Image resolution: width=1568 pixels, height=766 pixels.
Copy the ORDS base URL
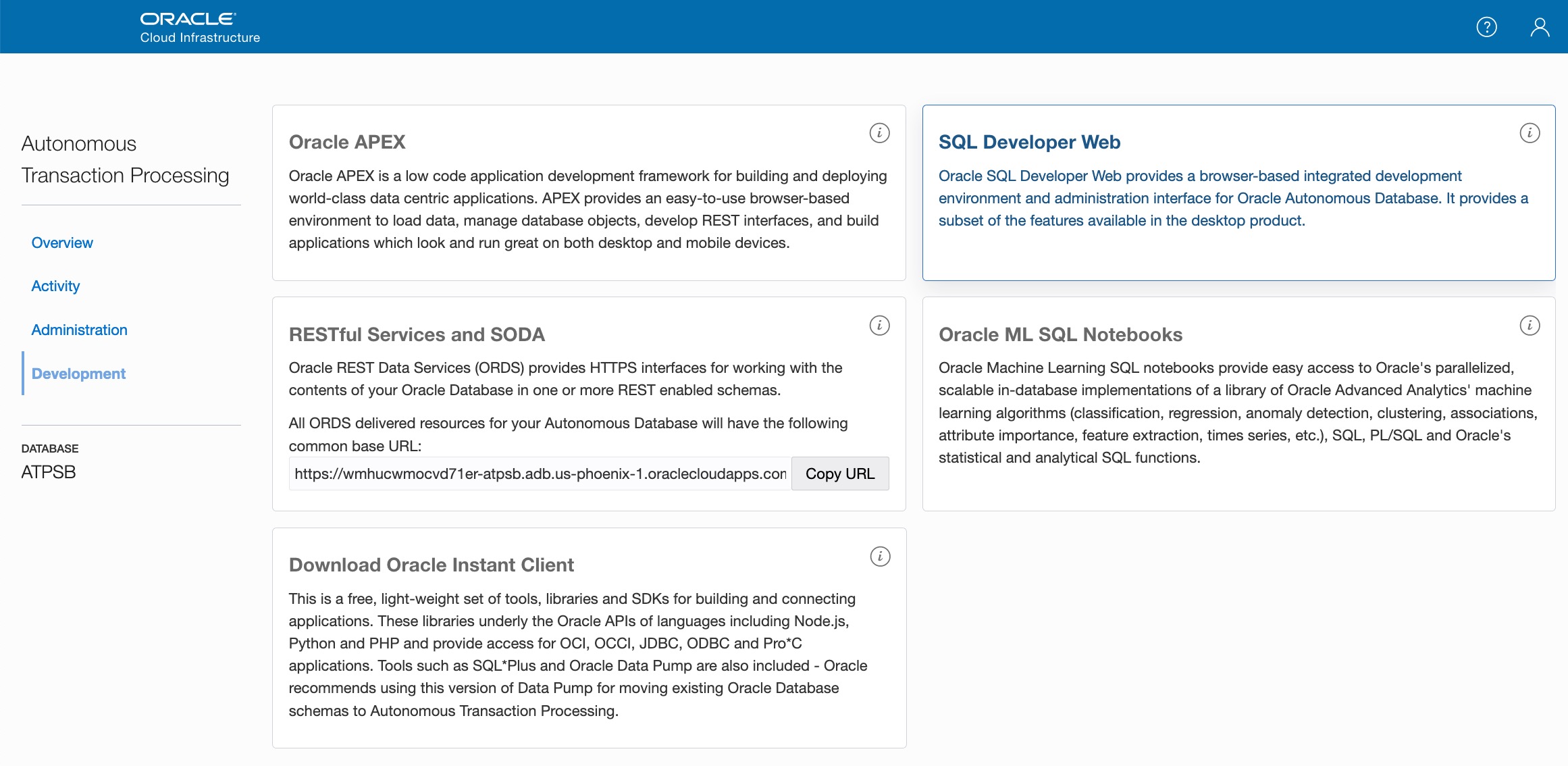click(840, 474)
